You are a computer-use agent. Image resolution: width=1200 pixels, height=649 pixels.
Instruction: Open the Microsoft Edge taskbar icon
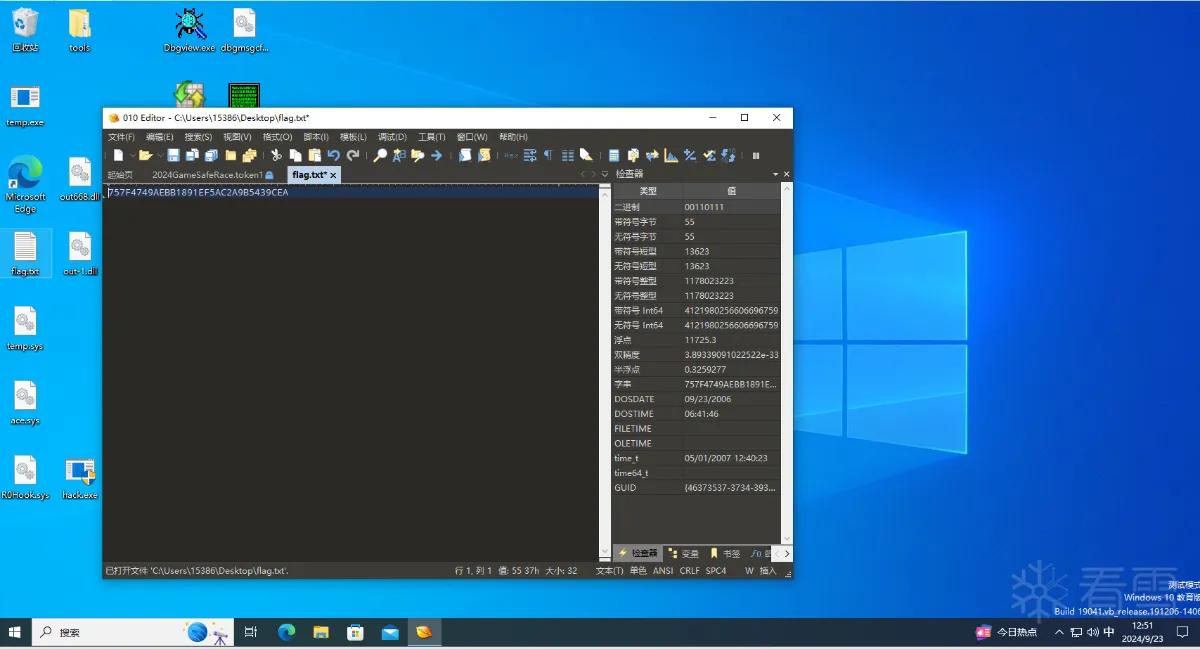(287, 632)
